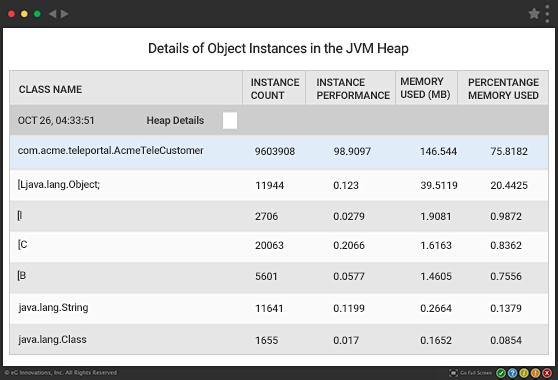Click the eG Innovations copyright text
558x380 pixels.
[60, 373]
